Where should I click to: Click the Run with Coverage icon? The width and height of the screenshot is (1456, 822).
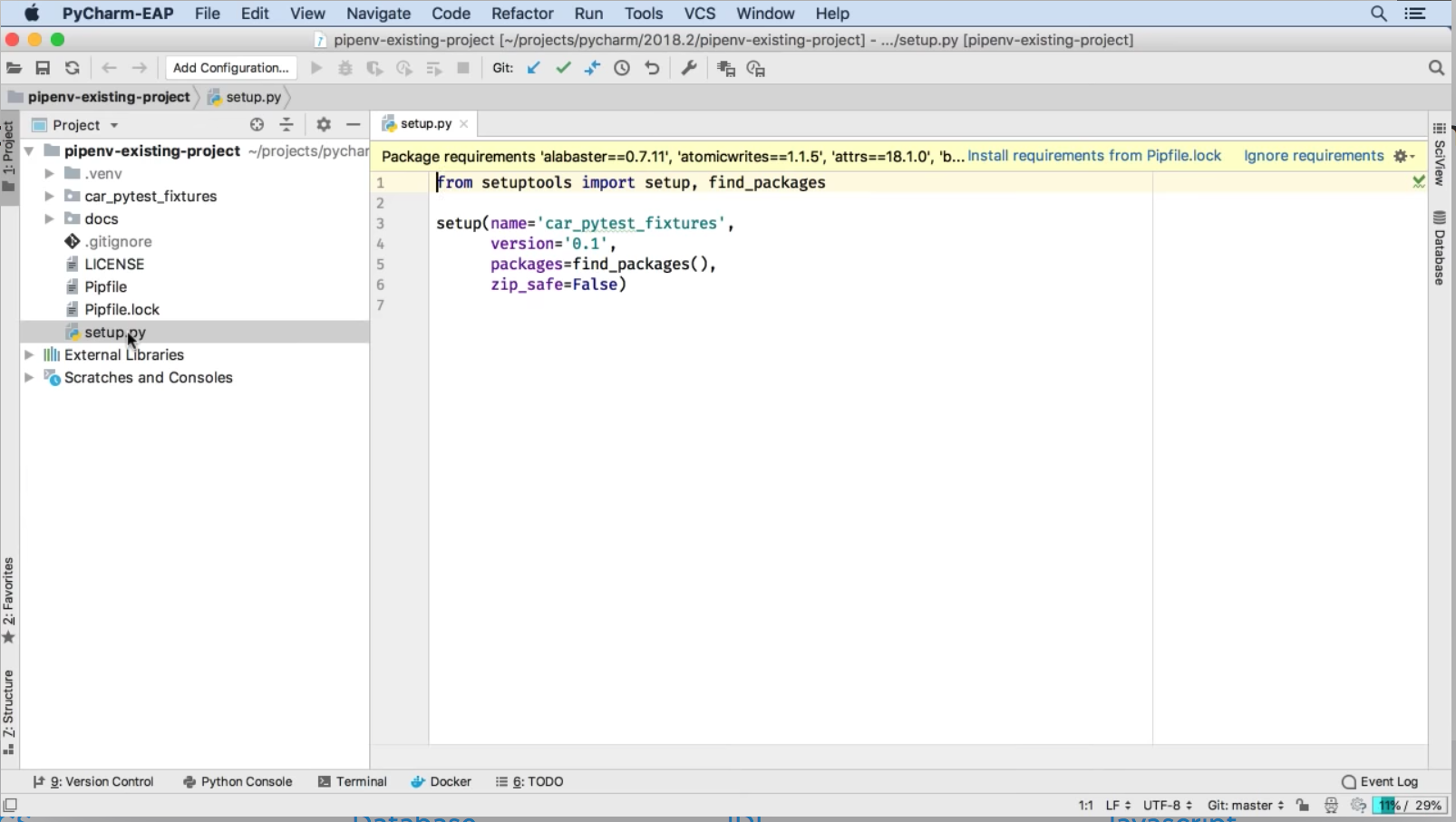tap(374, 68)
